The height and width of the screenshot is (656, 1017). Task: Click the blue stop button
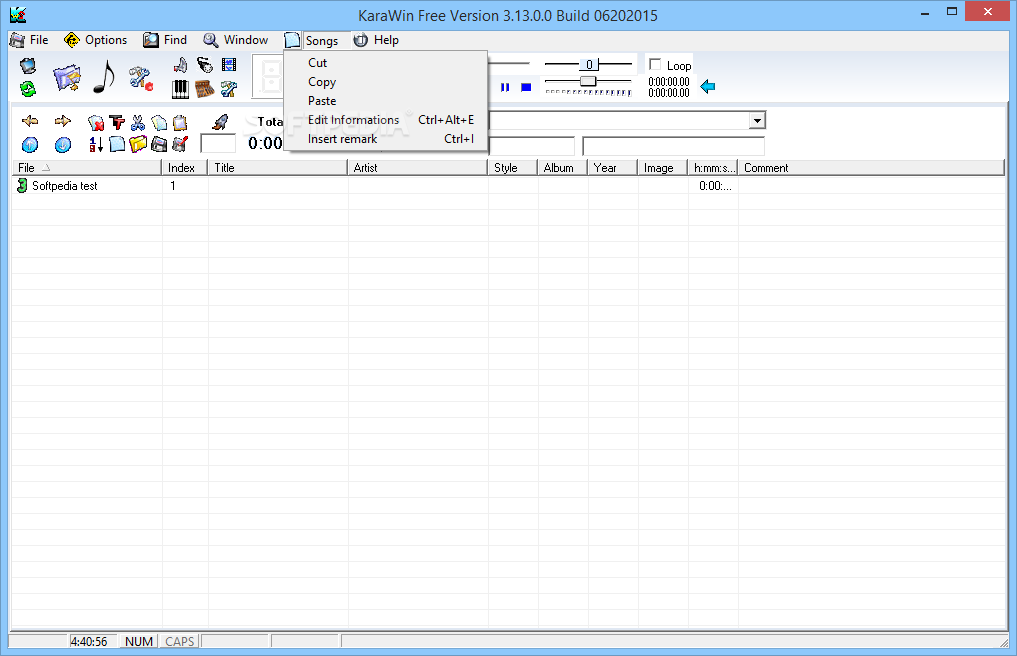coord(526,87)
